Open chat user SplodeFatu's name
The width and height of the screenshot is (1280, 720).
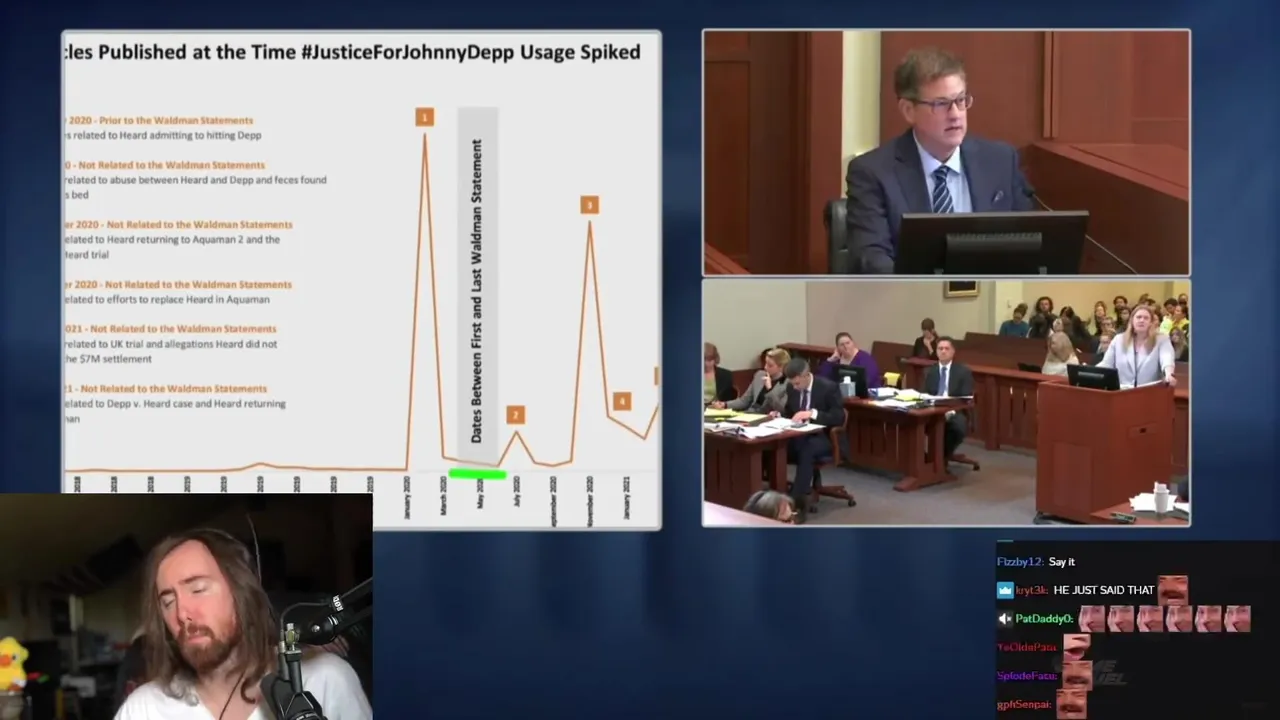1027,676
